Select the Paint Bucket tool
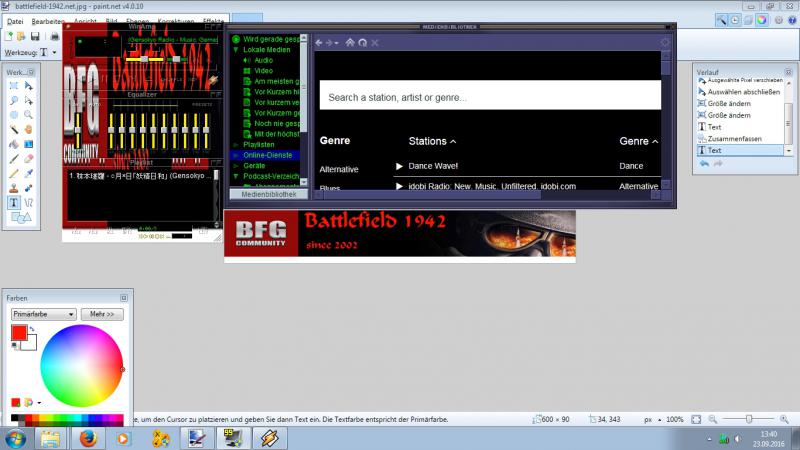This screenshot has height=450, width=800. [x=14, y=144]
